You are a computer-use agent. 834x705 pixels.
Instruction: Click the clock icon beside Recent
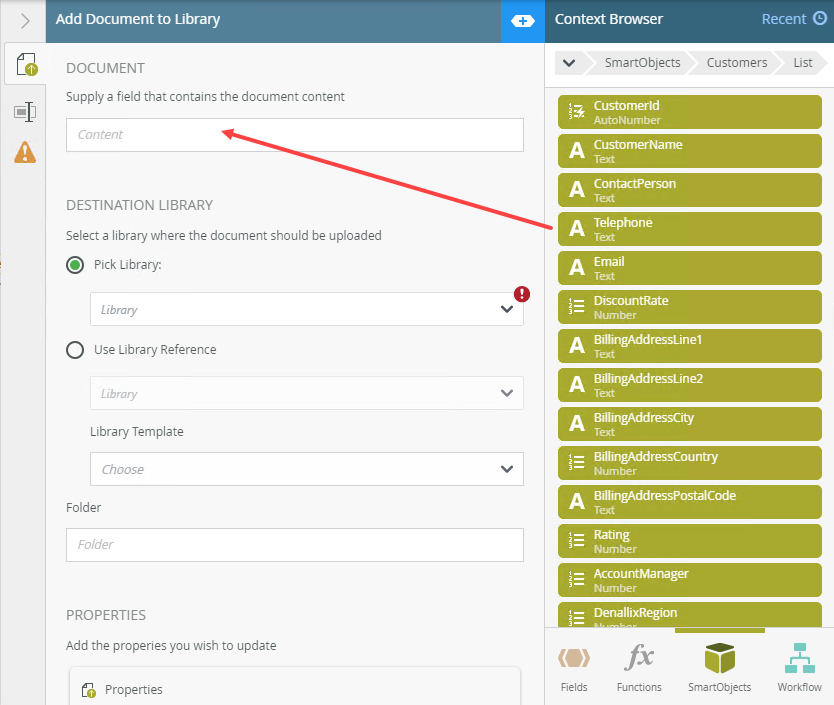pos(820,19)
